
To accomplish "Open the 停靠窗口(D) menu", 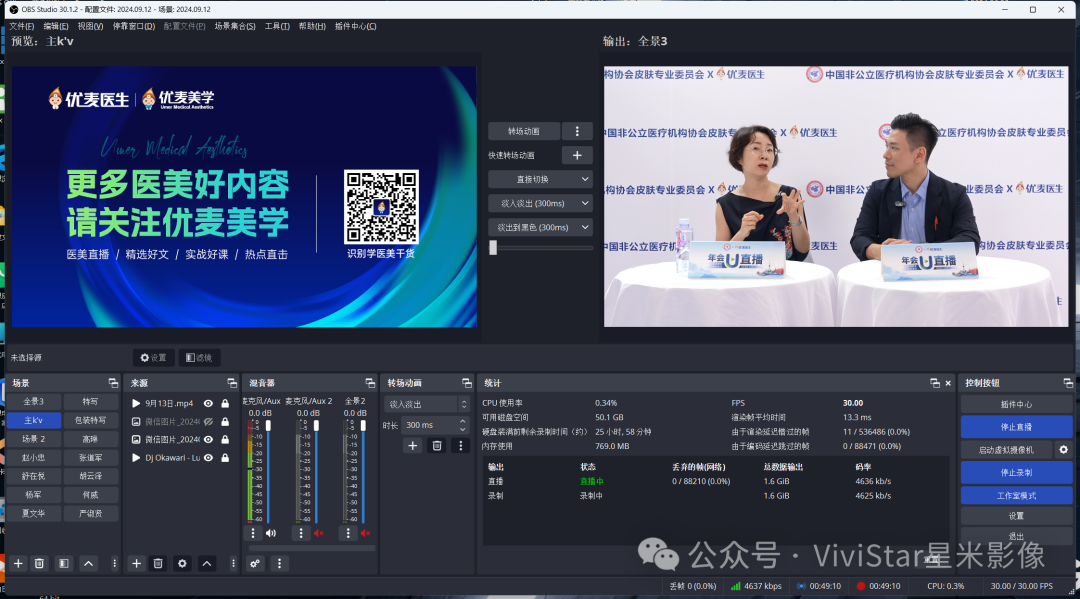I will click(134, 26).
